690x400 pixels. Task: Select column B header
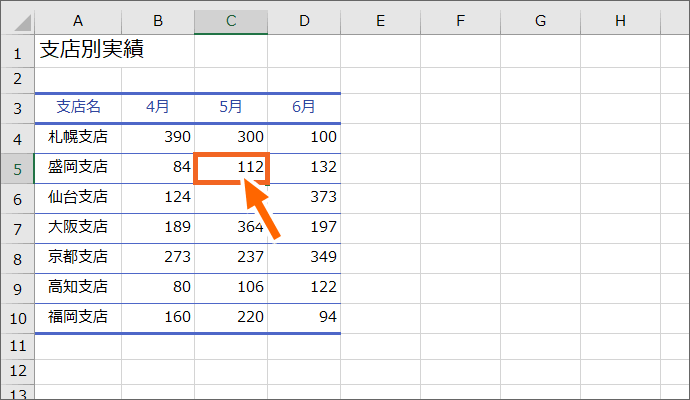(158, 21)
